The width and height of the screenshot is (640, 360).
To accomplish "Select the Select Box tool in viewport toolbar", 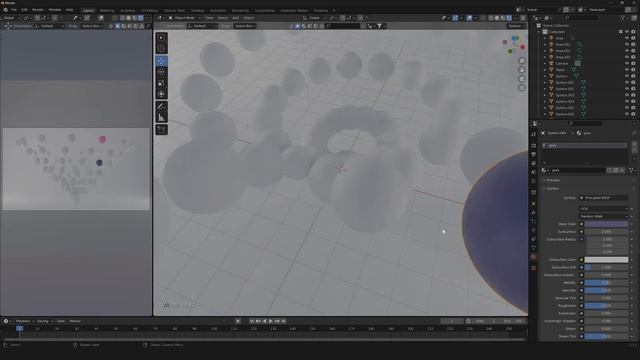I will [x=162, y=38].
